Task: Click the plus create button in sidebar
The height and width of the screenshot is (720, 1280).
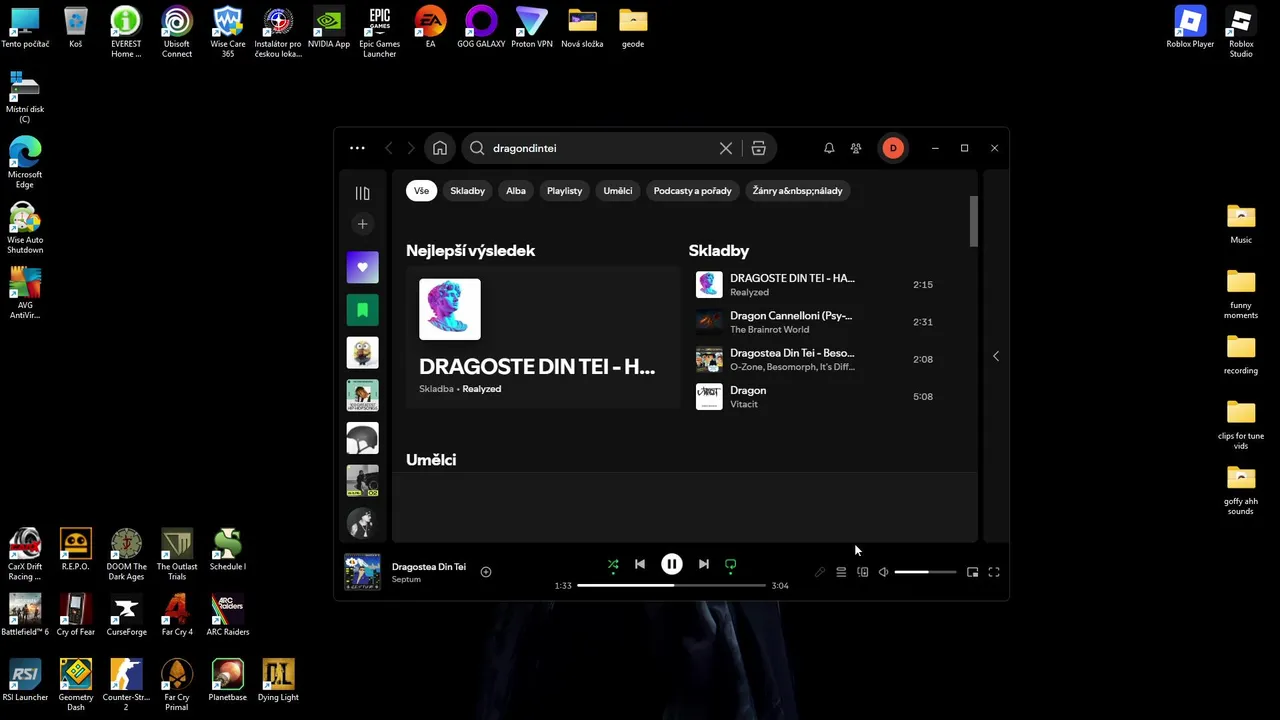Action: 362,224
